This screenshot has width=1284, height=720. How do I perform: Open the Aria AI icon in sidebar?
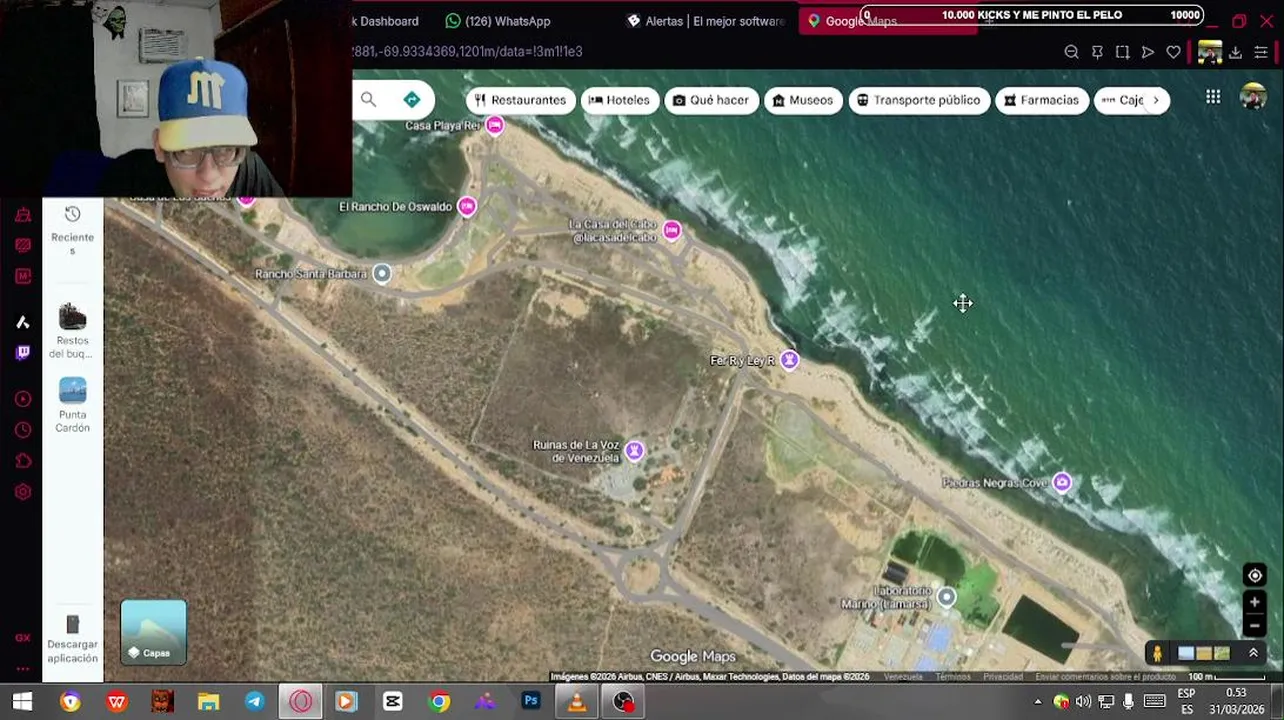23,322
